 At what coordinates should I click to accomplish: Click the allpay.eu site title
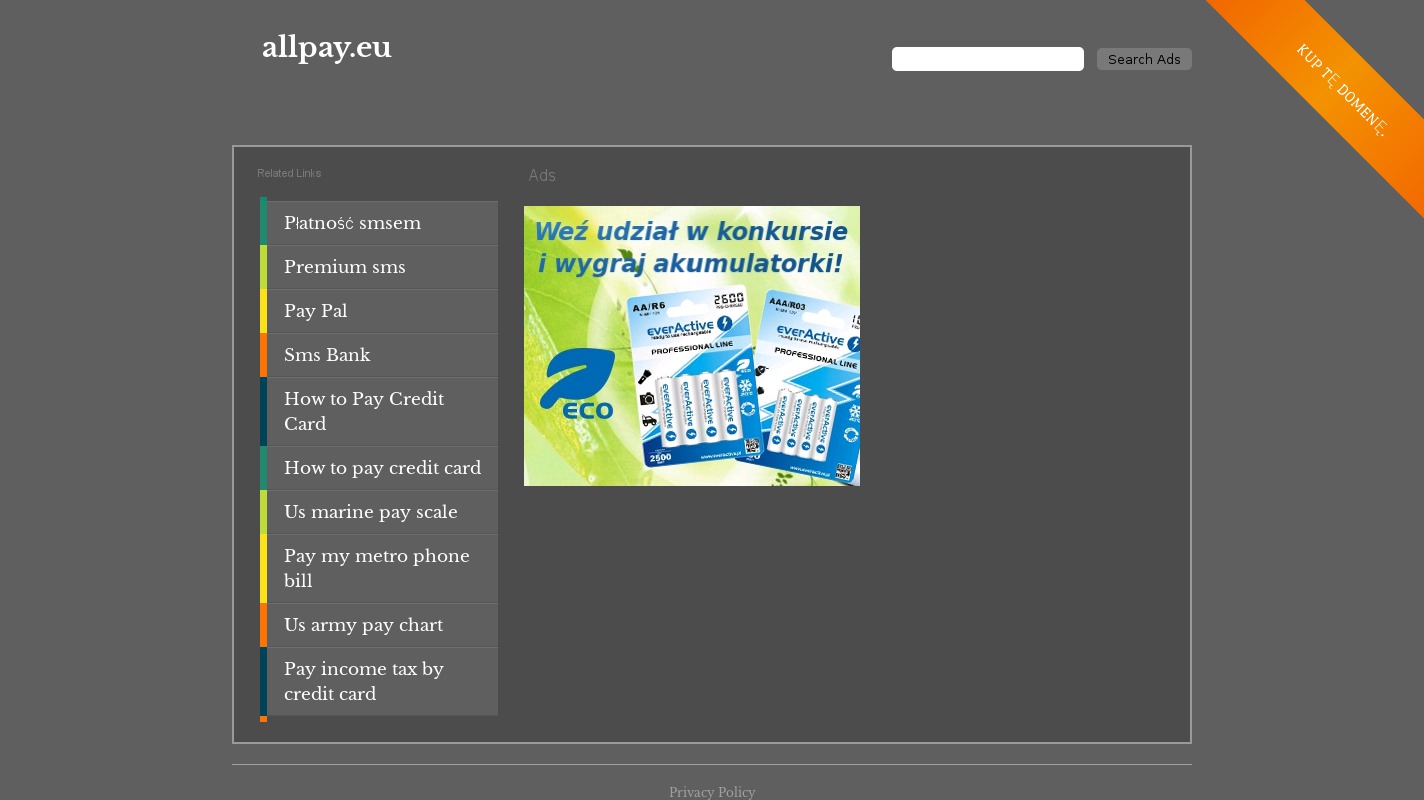pos(326,48)
